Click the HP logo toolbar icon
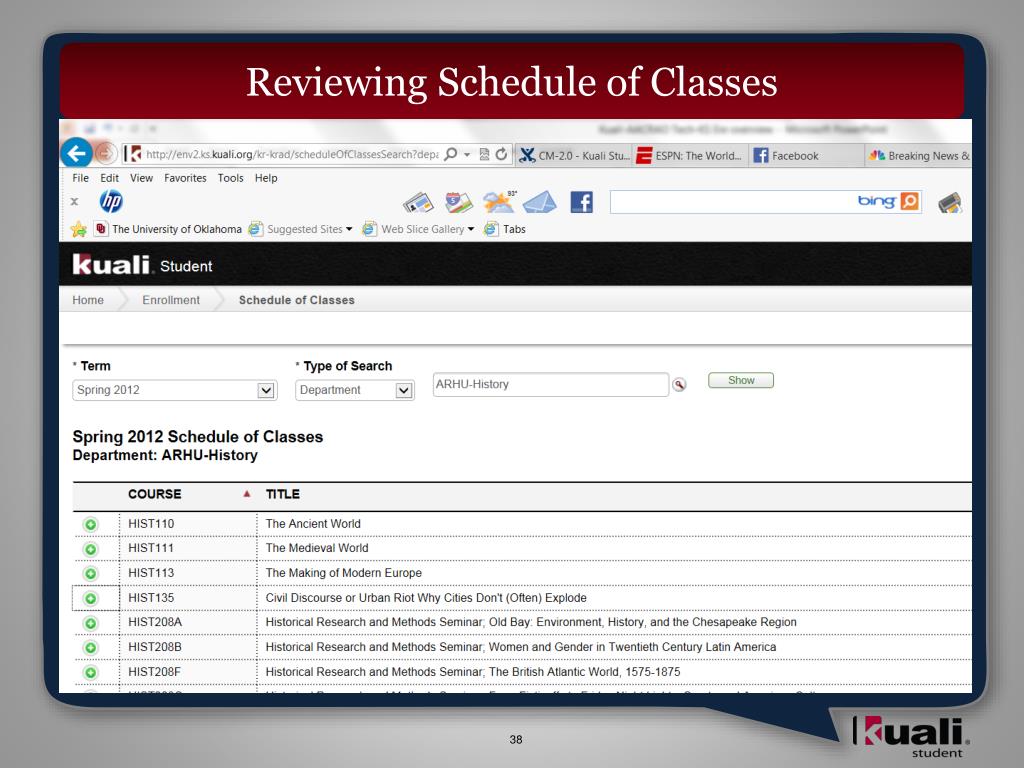 tap(111, 201)
